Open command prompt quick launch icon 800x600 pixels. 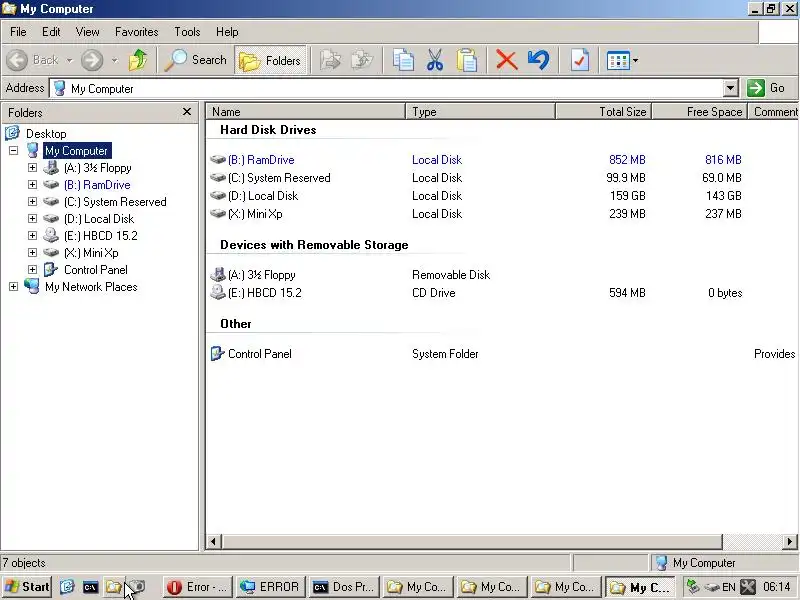(90, 587)
